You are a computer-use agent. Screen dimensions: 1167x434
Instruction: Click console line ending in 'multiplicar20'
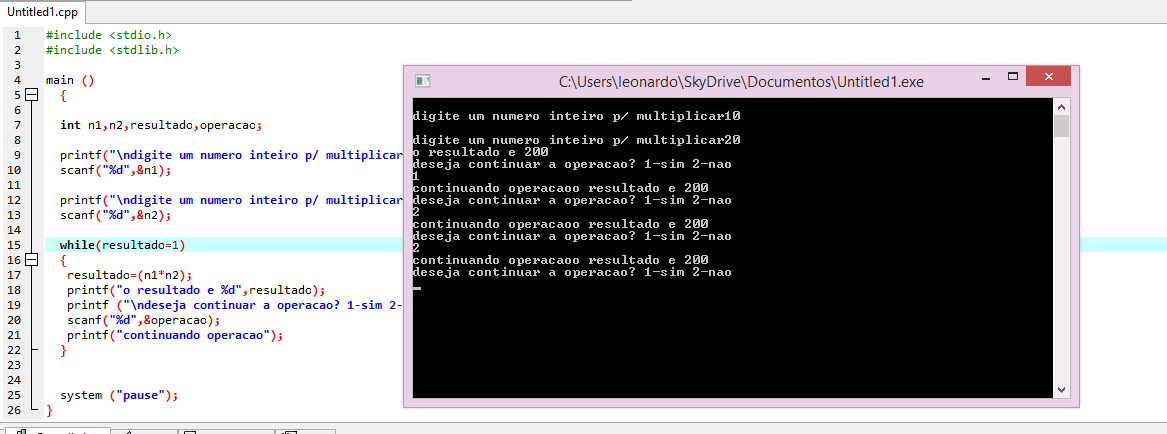pos(577,140)
